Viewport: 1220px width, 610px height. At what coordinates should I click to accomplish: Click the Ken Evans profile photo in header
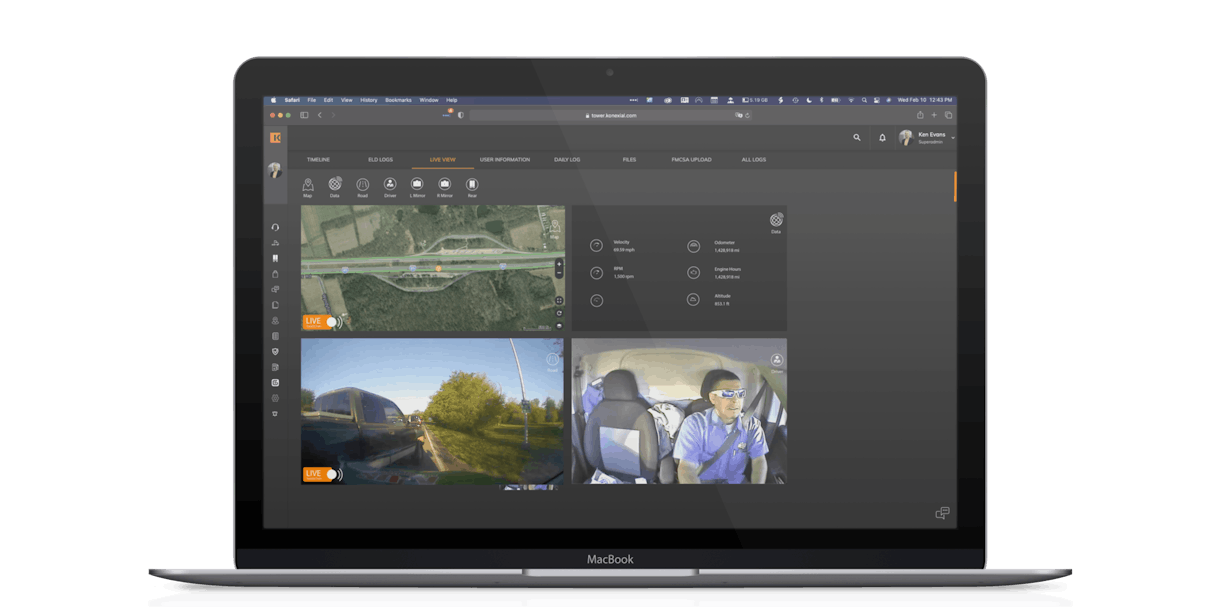906,138
